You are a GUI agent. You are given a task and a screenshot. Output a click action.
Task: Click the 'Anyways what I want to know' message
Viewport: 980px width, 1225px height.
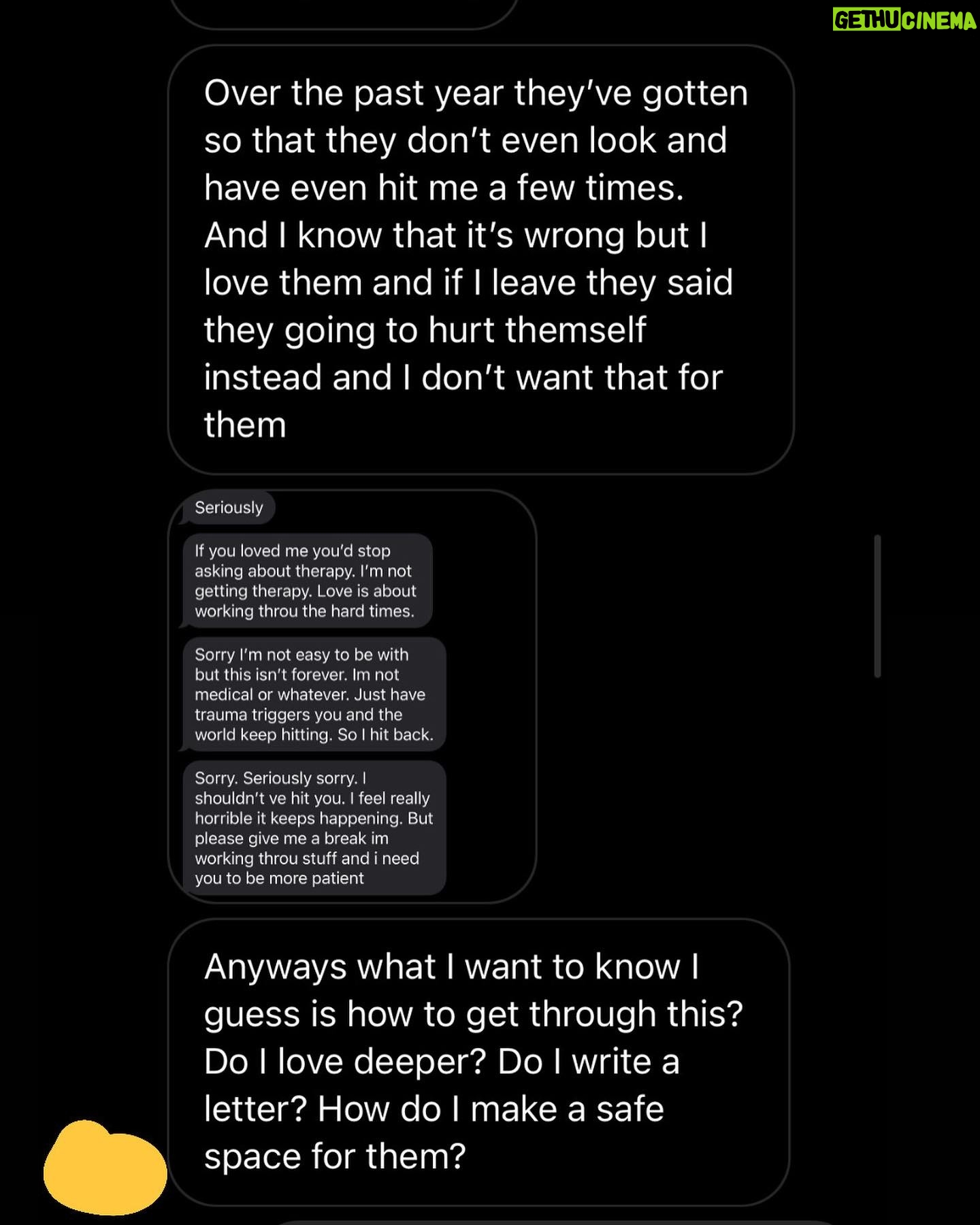pyautogui.click(x=478, y=1062)
